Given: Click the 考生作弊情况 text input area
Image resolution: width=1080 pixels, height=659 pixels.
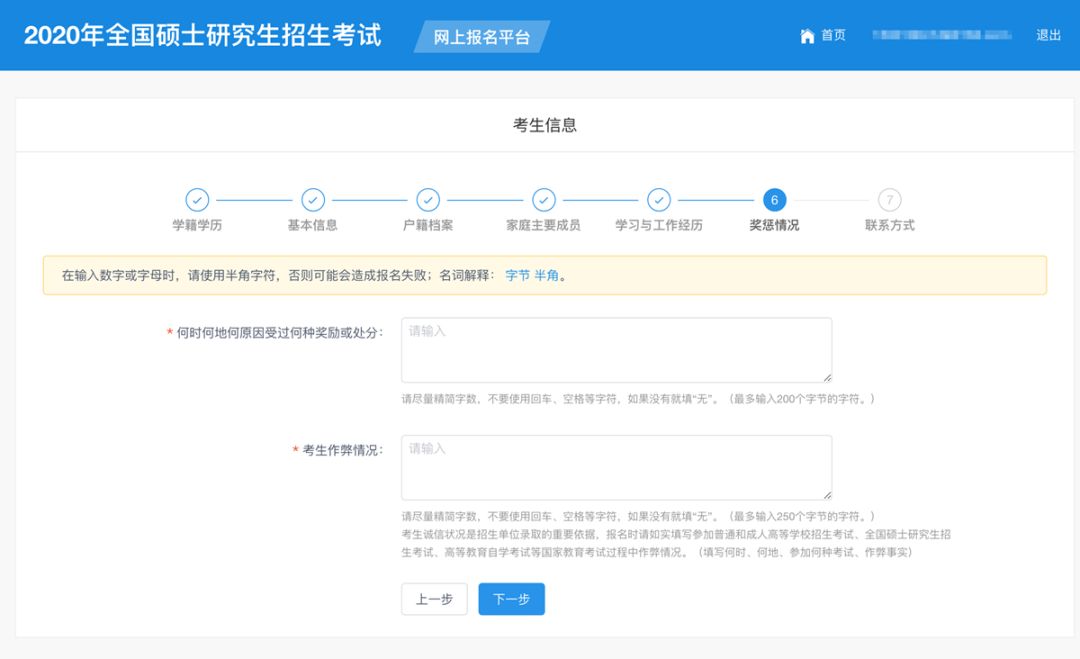Looking at the screenshot, I should coord(616,466).
